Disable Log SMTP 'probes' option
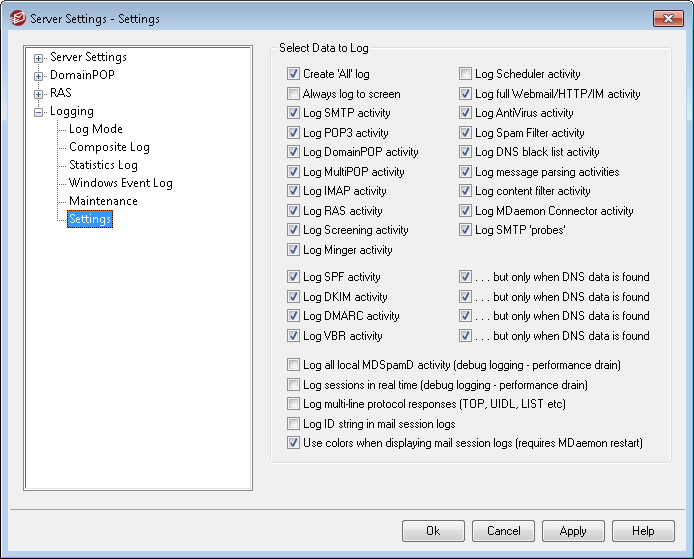 [466, 230]
